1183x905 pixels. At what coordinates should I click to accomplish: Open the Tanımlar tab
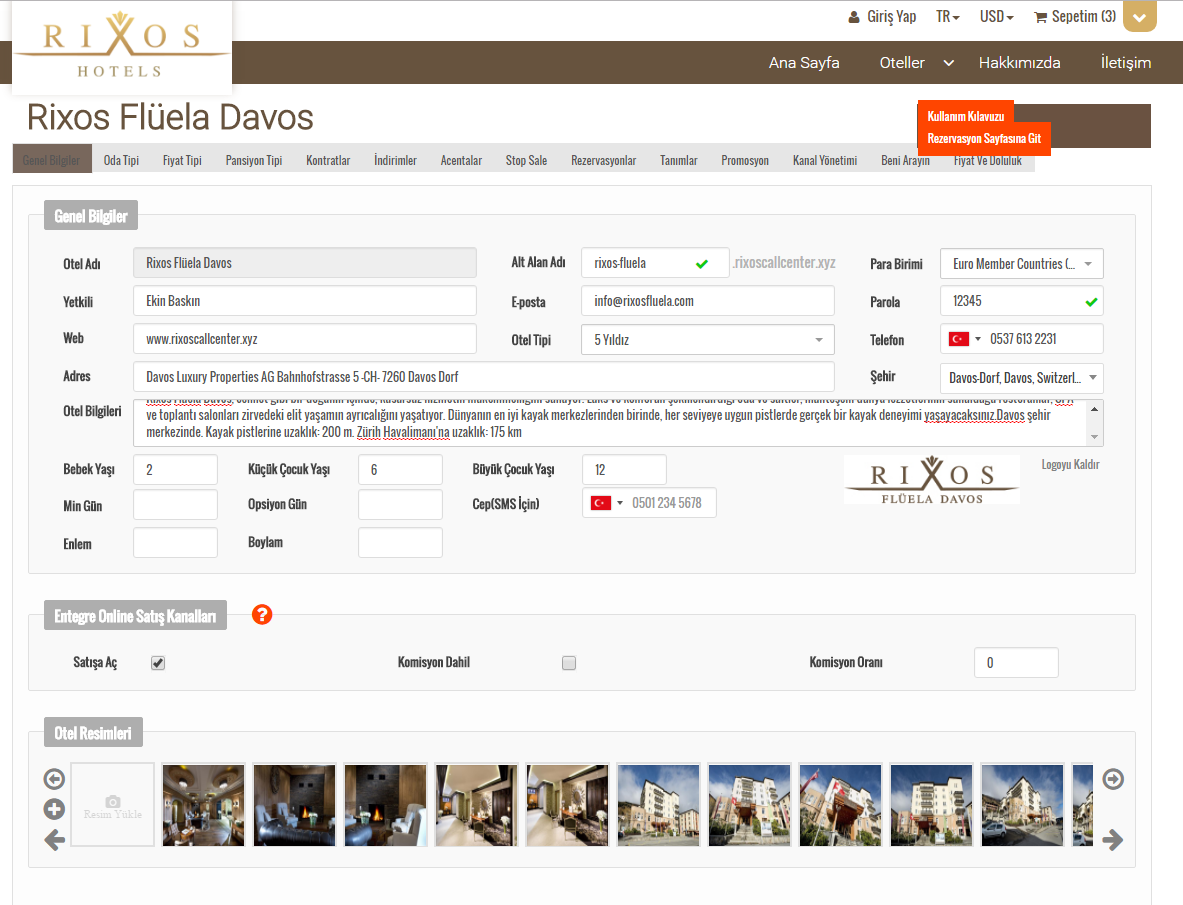[x=678, y=160]
